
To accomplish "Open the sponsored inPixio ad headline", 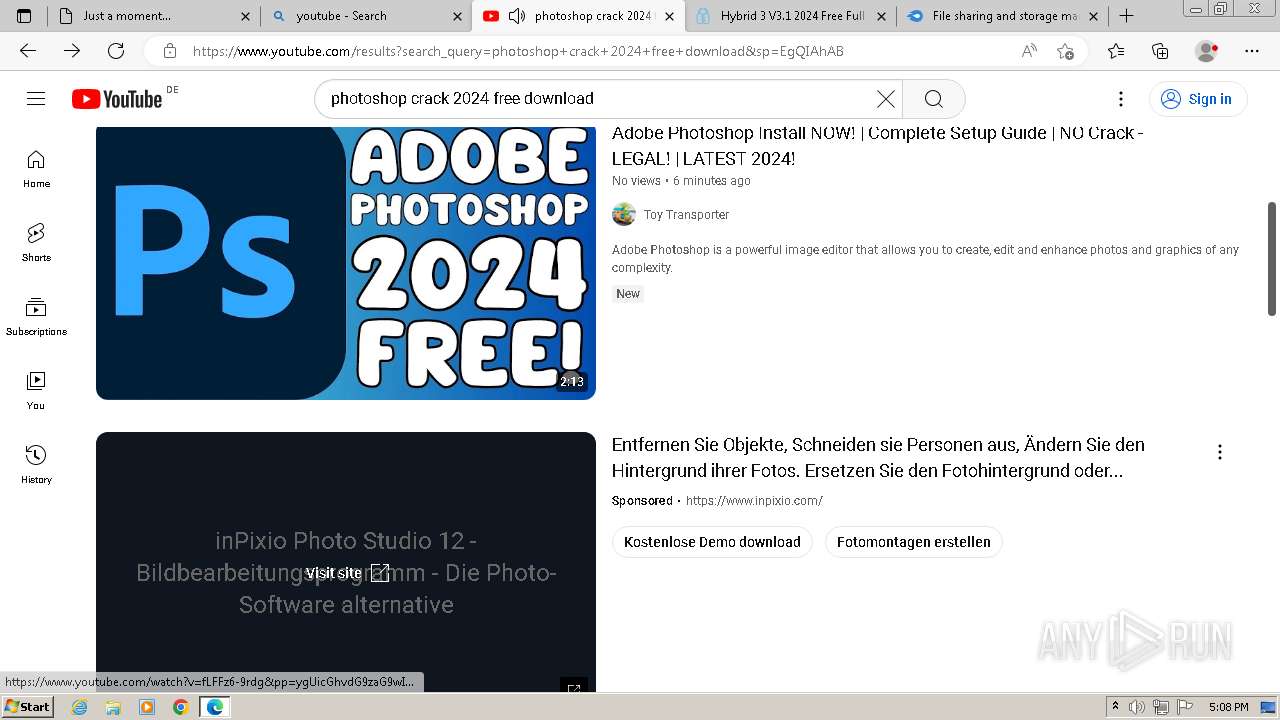I will coord(878,457).
